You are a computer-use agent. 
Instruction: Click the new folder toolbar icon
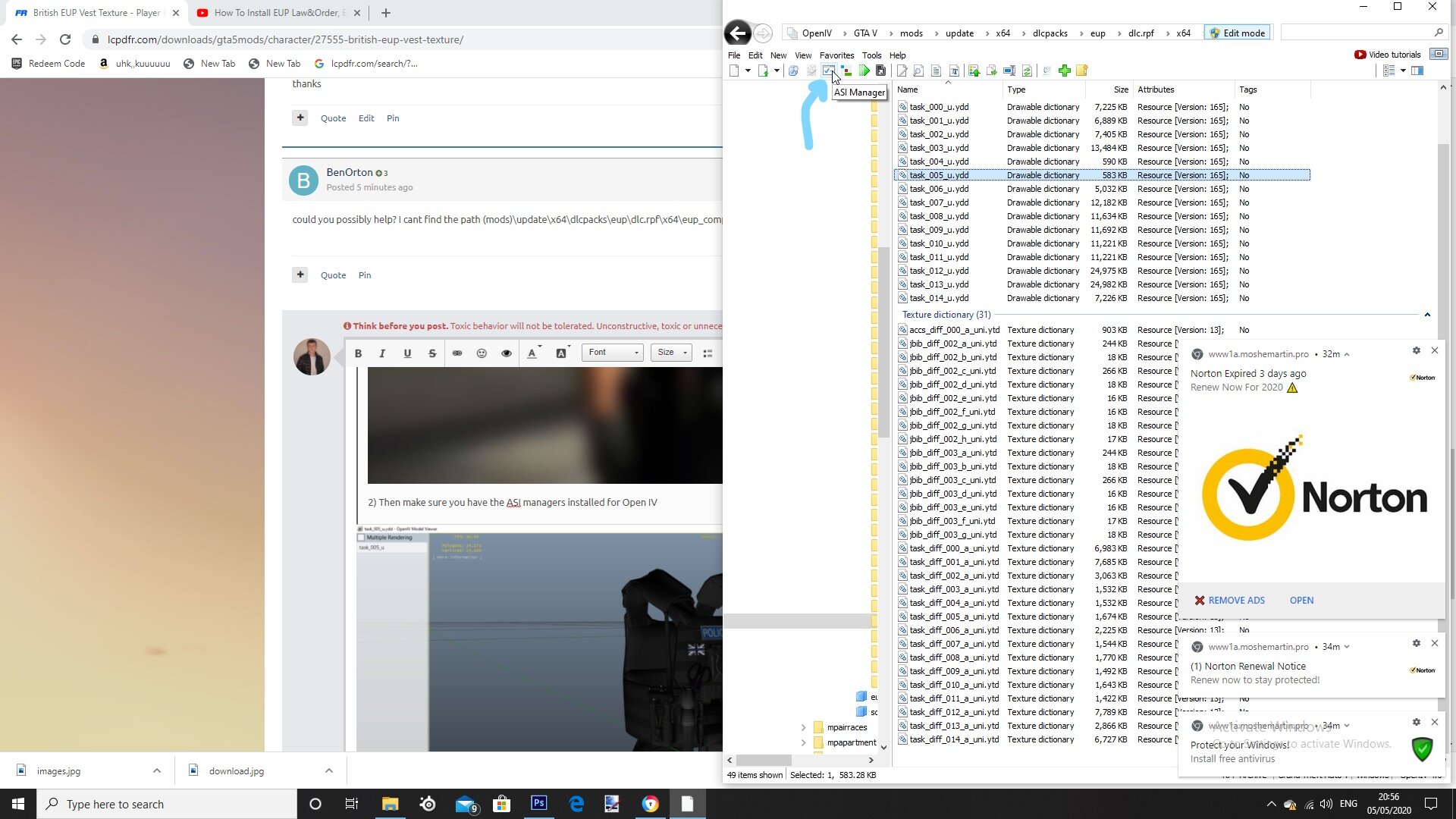tap(1082, 71)
